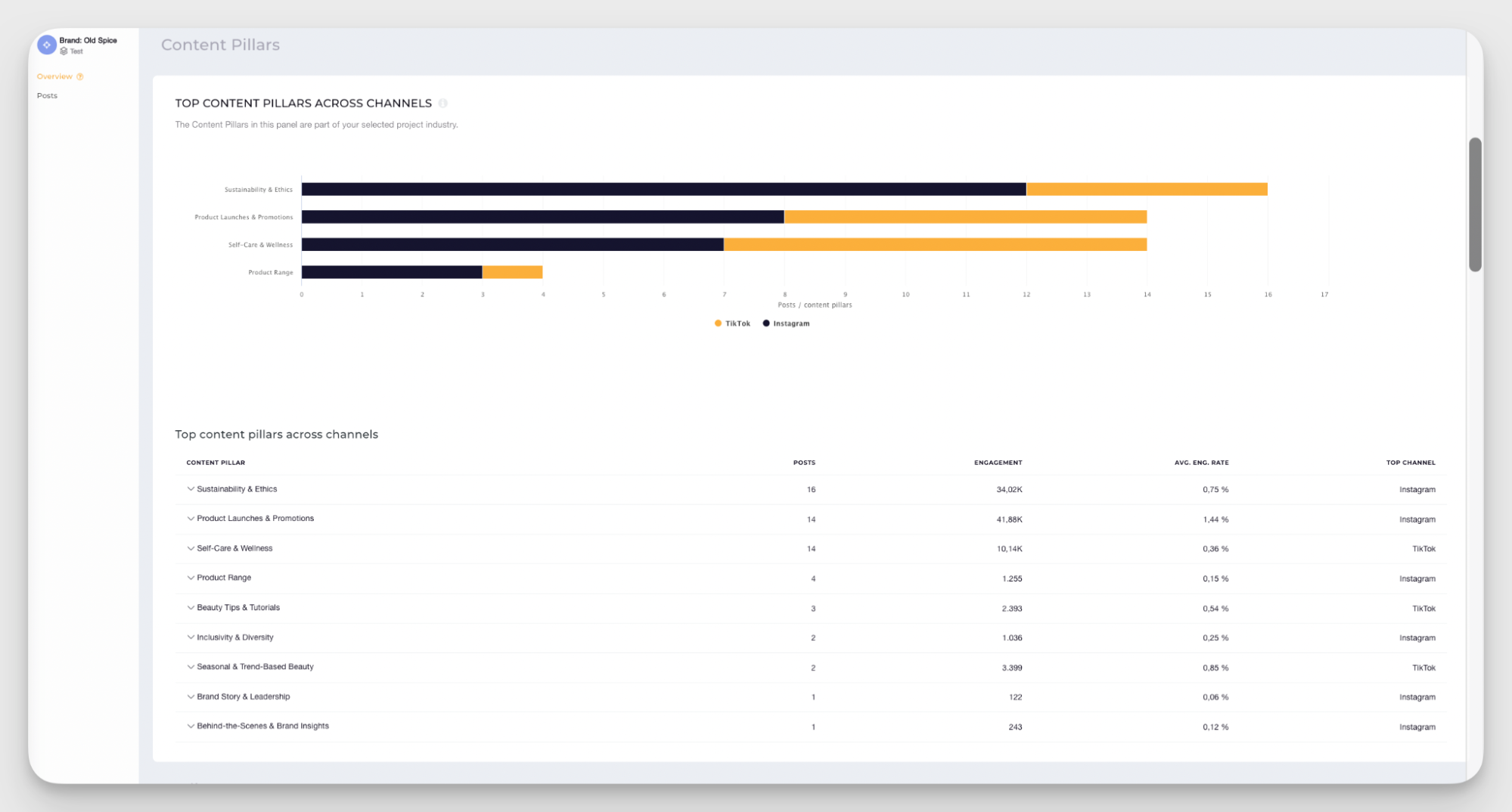This screenshot has width=1512, height=812.
Task: Click the AVG. ENG. RATE column header
Action: tap(1201, 462)
